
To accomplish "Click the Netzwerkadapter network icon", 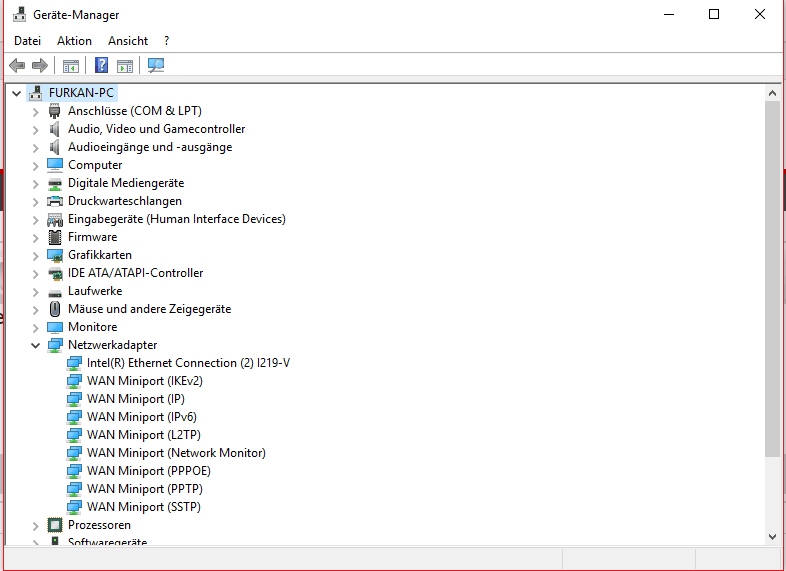I will pyautogui.click(x=55, y=345).
